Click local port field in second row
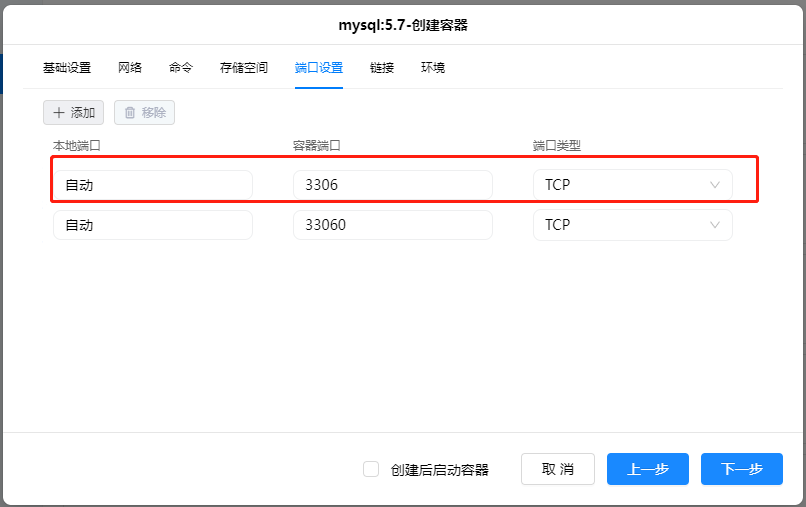Image resolution: width=806 pixels, height=507 pixels. (152, 225)
